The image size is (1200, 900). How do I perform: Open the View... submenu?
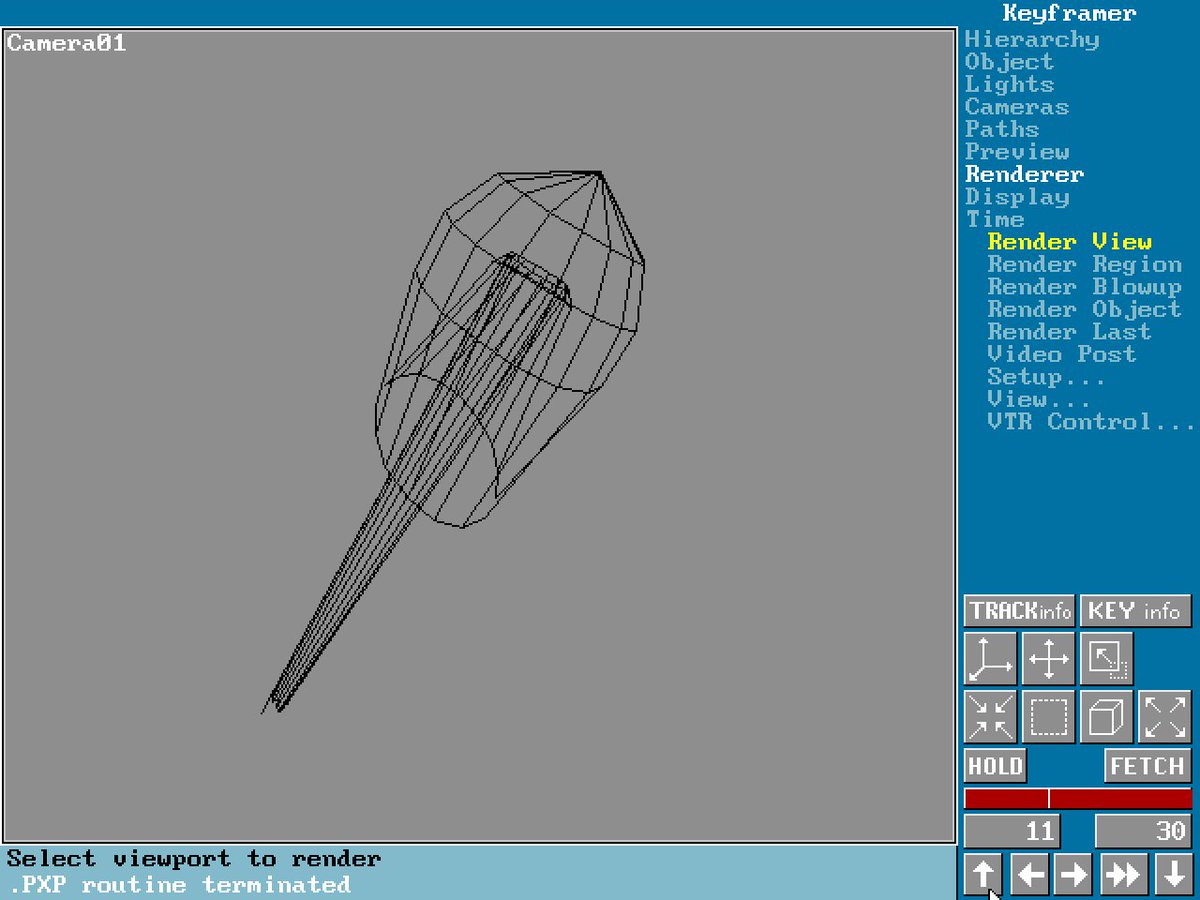(x=1040, y=400)
